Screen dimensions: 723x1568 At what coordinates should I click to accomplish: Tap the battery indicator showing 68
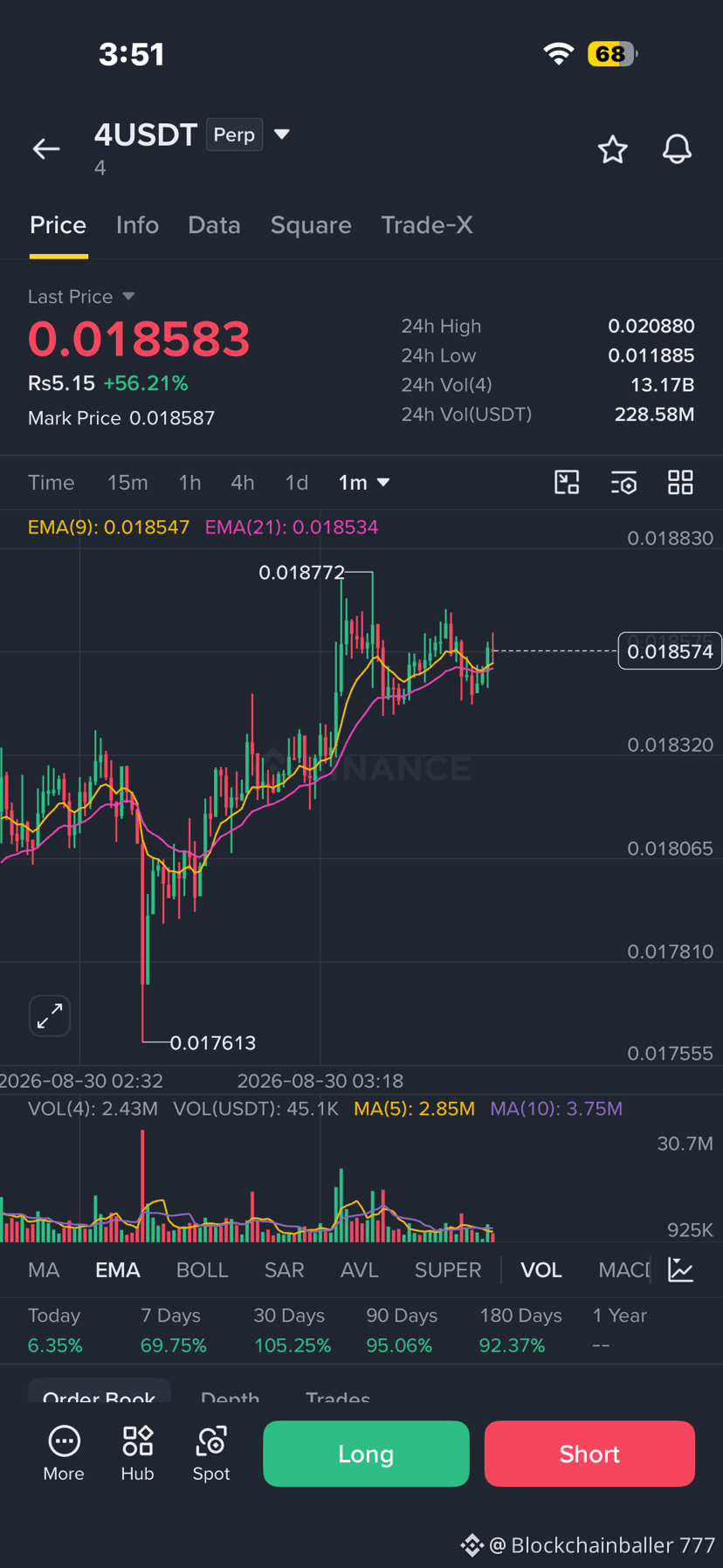point(612,54)
